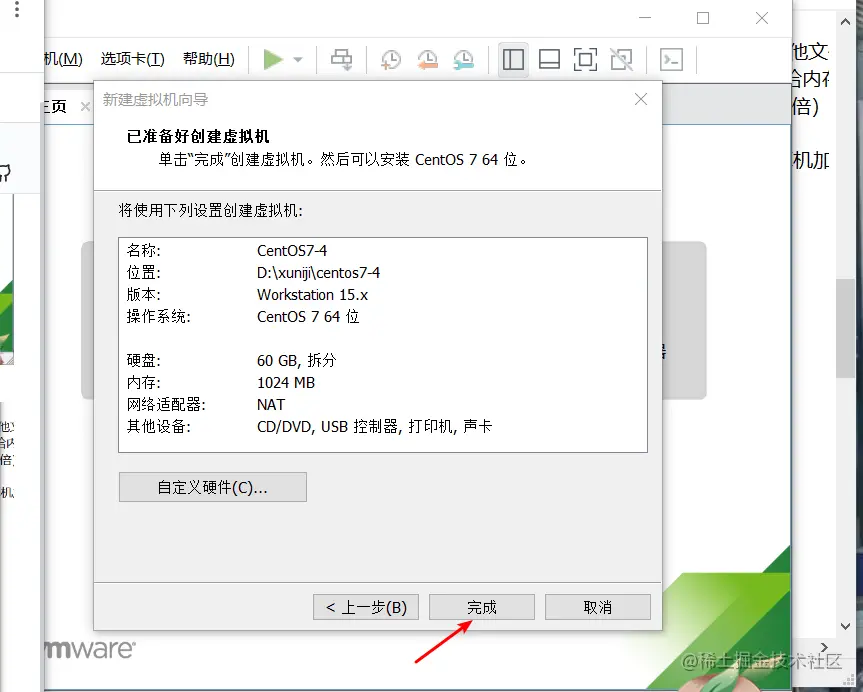Click the scrollbar up arrow at right

845,22
